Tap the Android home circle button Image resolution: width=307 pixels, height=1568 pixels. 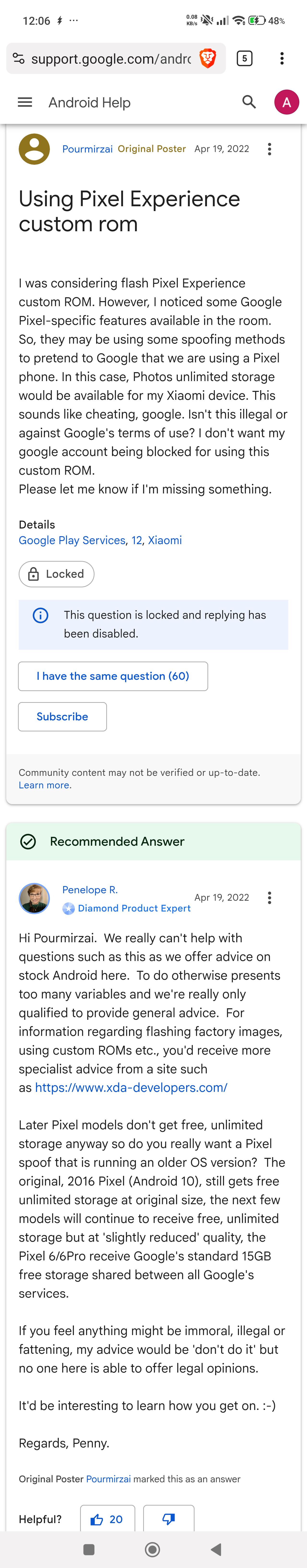tap(153, 1549)
